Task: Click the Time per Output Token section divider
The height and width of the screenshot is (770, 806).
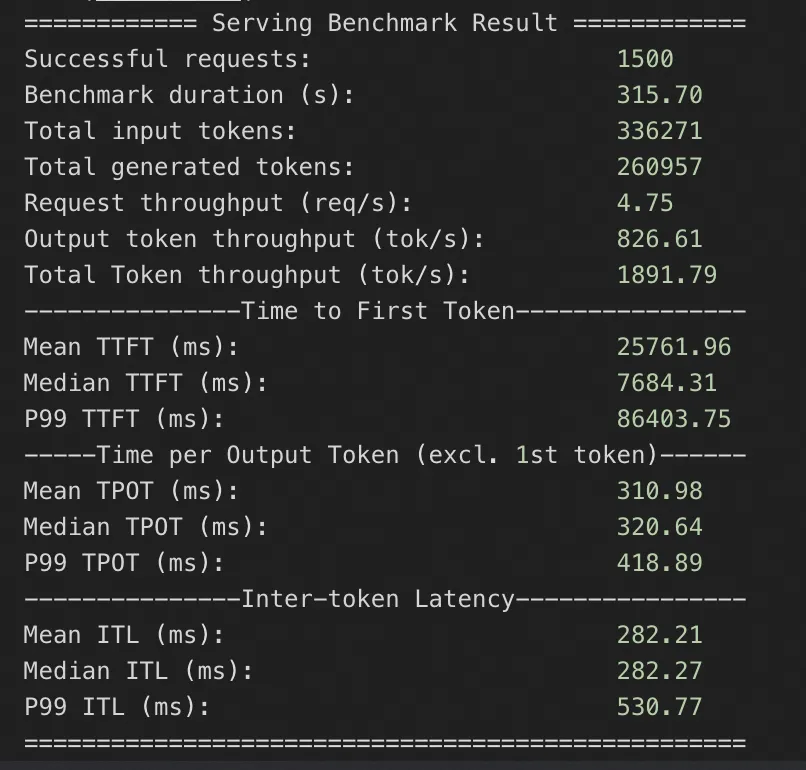Action: 384,455
